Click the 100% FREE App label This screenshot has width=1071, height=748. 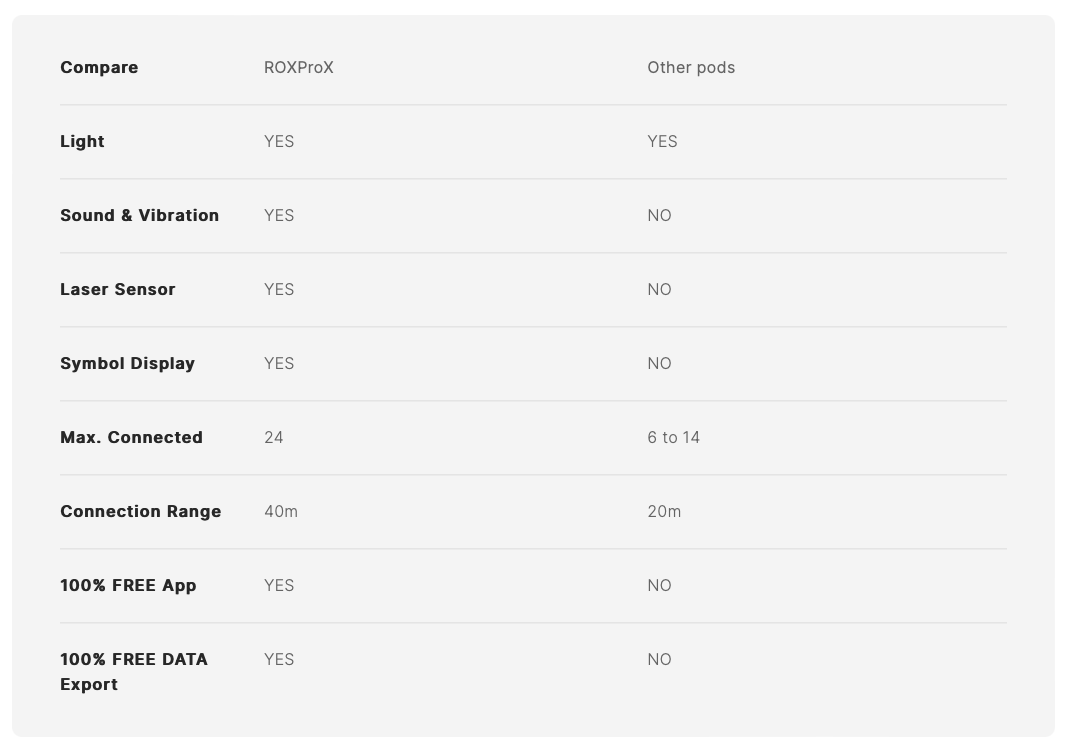(x=128, y=585)
